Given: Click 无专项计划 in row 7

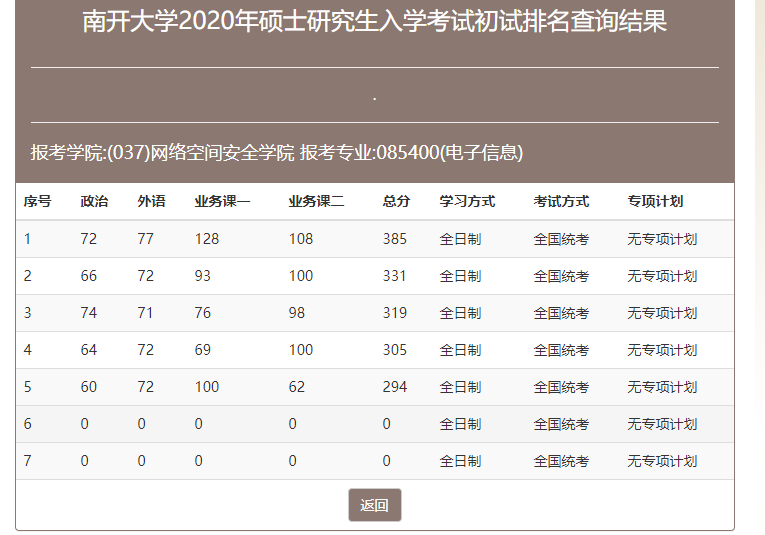Looking at the screenshot, I should pos(662,461).
